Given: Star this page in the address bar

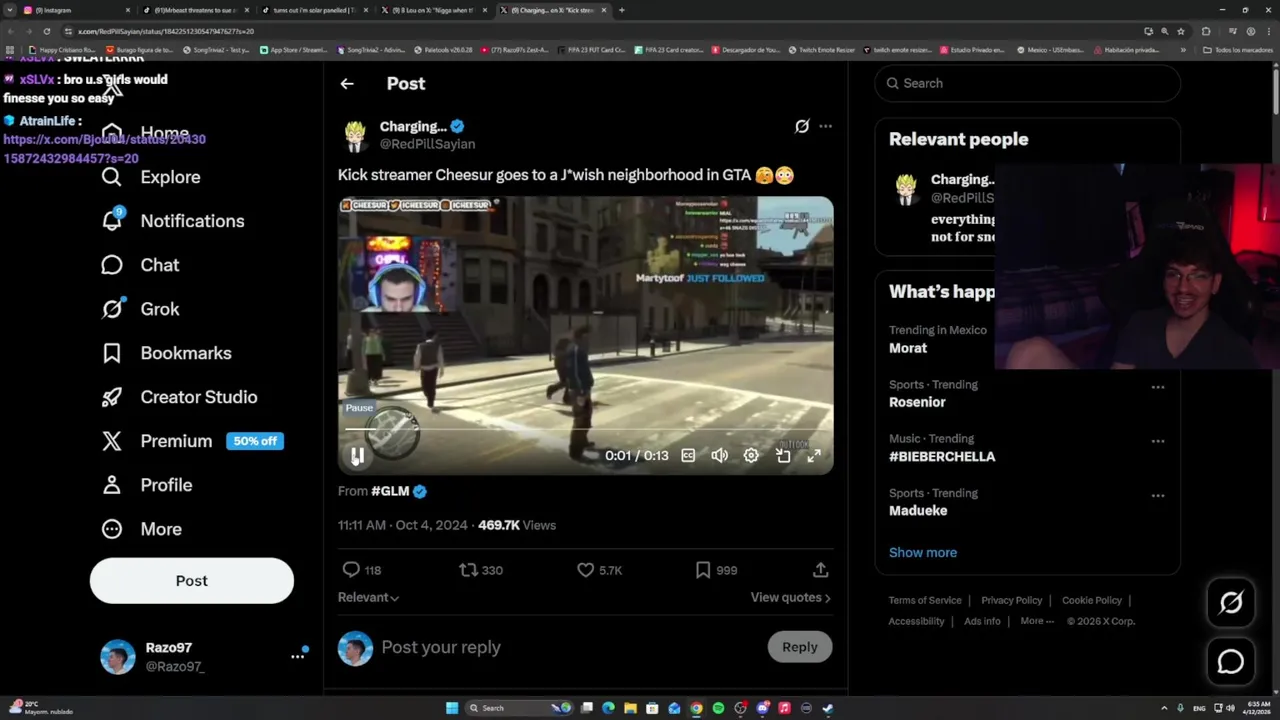Looking at the screenshot, I should pyautogui.click(x=1180, y=31).
